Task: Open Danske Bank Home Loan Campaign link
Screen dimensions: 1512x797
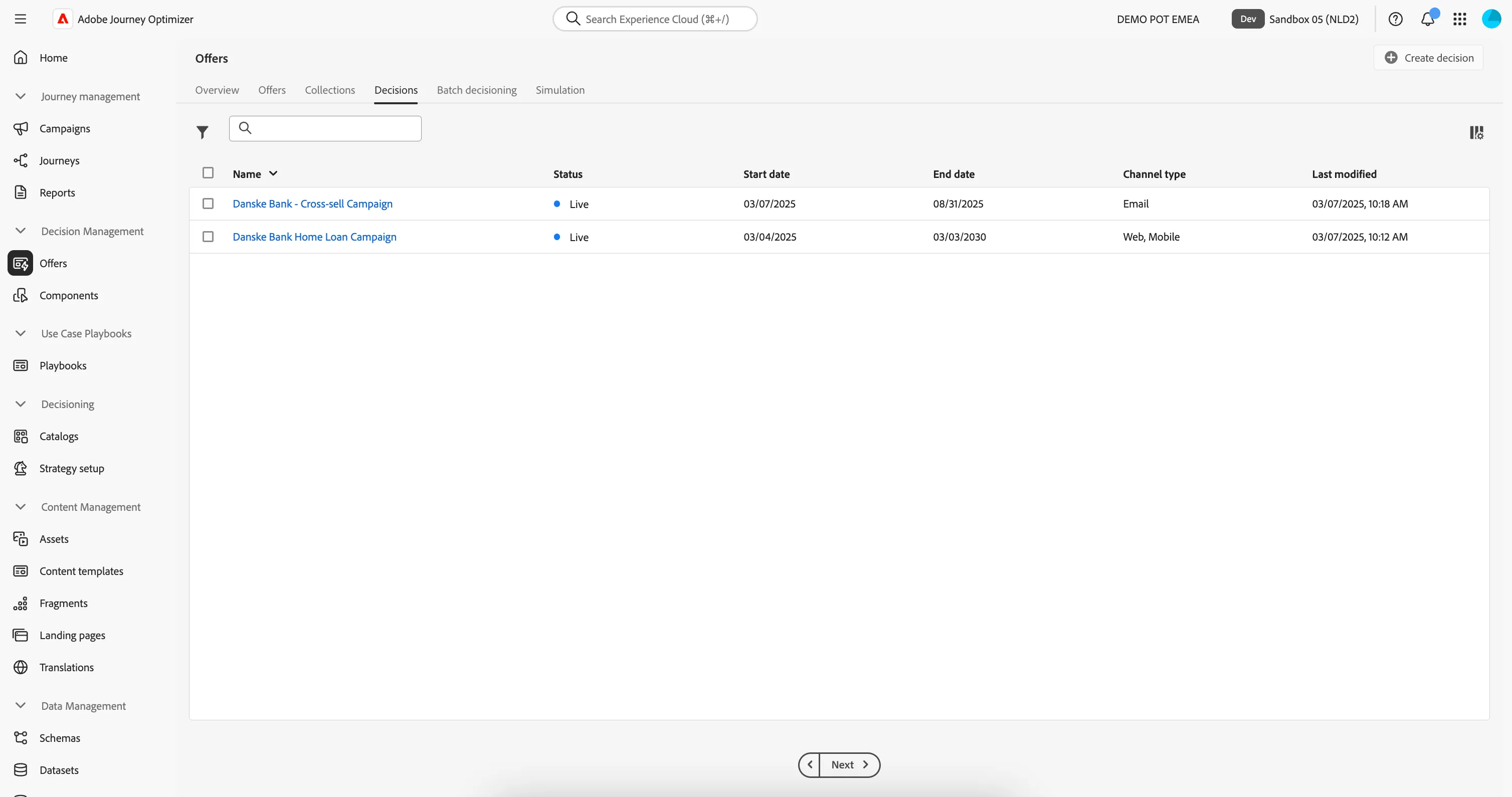Action: pos(315,237)
